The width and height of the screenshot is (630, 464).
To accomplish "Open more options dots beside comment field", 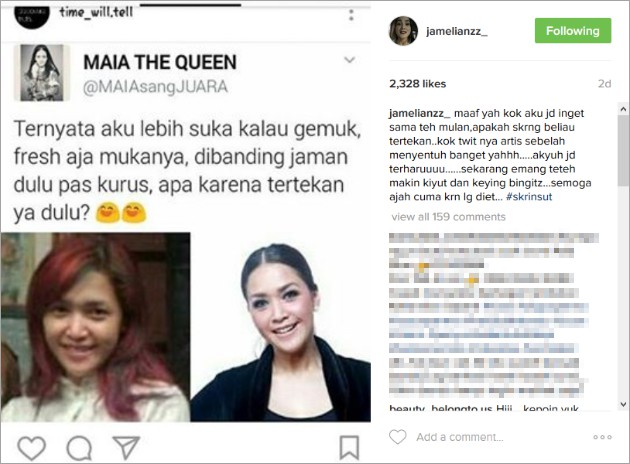I will (602, 437).
